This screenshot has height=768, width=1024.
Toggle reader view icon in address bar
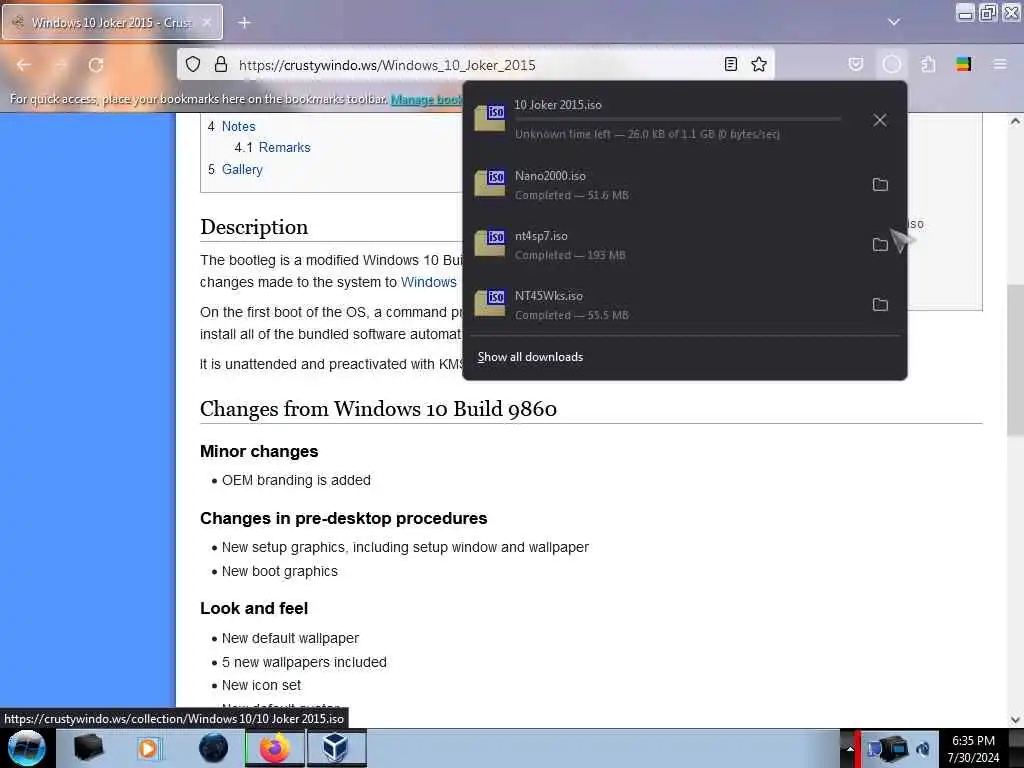coord(731,64)
